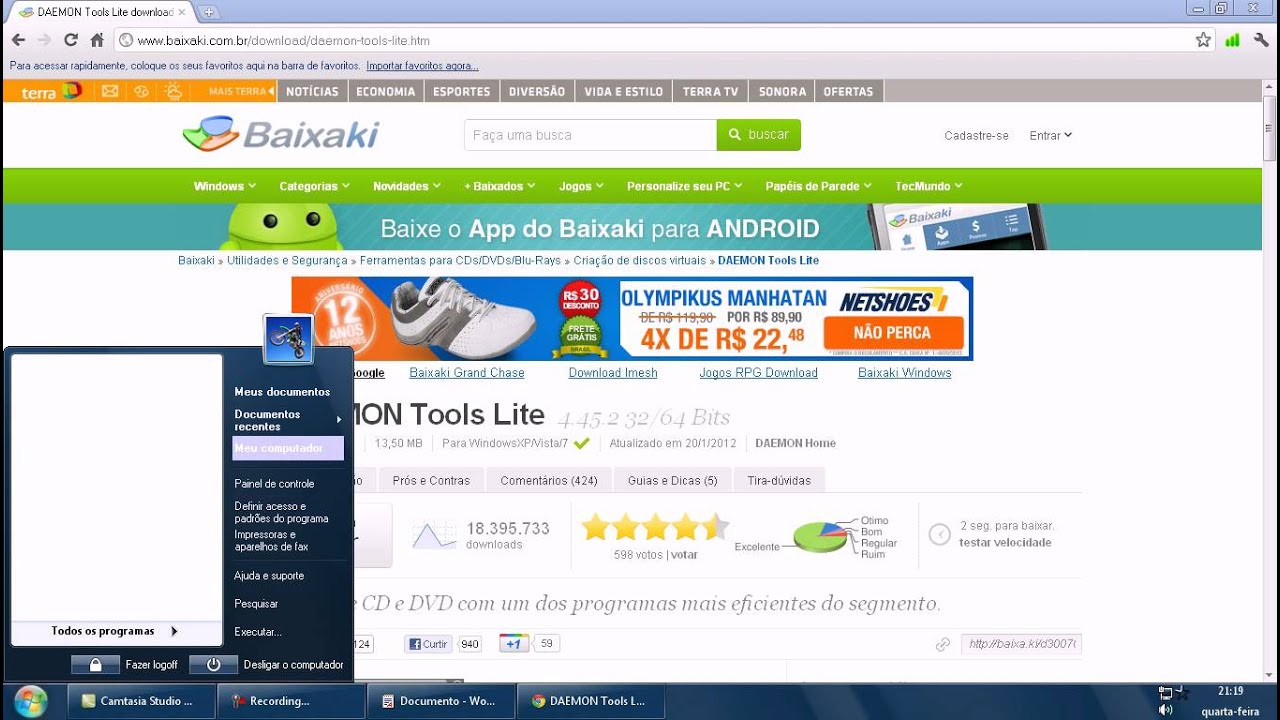The image size is (1280, 720).
Task: Click the Netshoes Não Perca banner ad
Action: click(x=632, y=319)
